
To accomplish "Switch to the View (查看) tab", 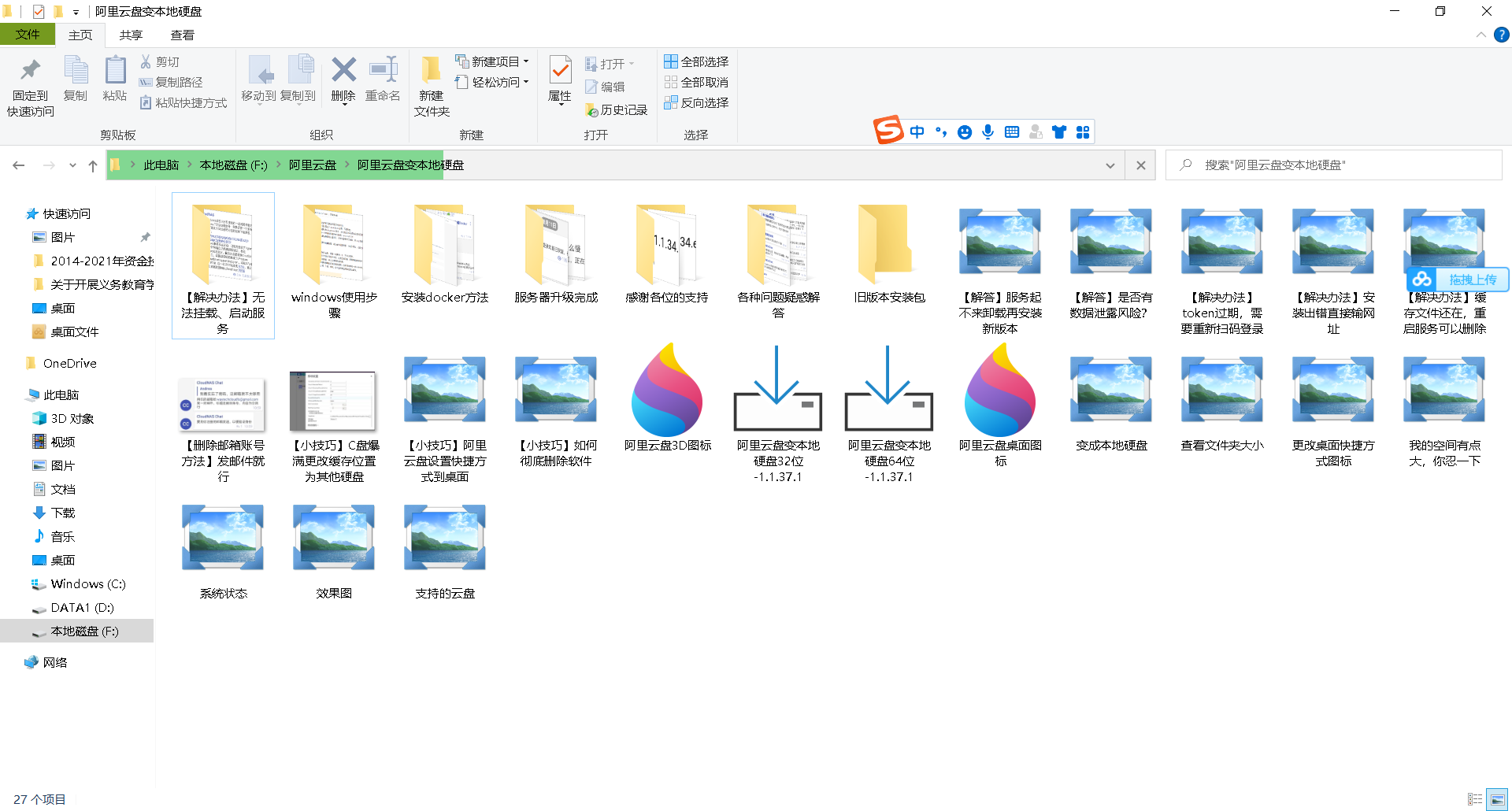I will click(x=182, y=35).
